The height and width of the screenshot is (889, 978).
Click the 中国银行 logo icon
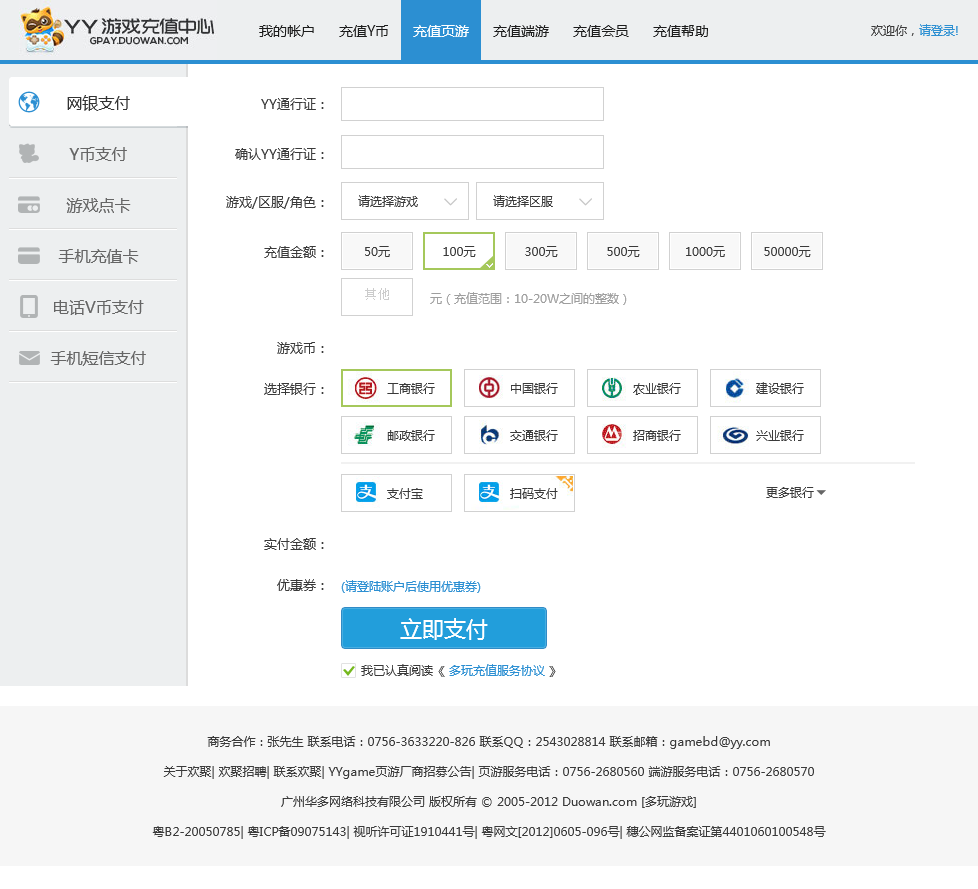click(x=488, y=388)
